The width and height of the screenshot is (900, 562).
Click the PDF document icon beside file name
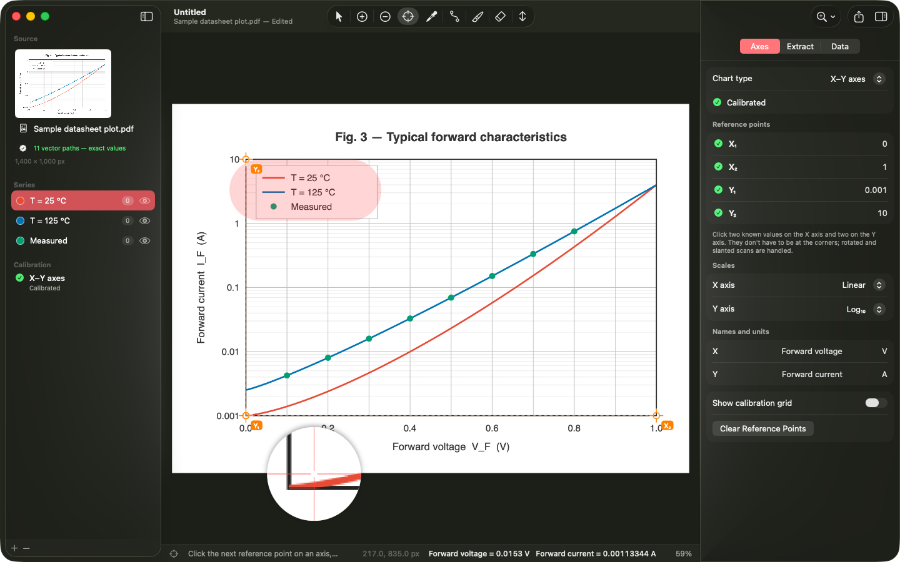pos(23,129)
